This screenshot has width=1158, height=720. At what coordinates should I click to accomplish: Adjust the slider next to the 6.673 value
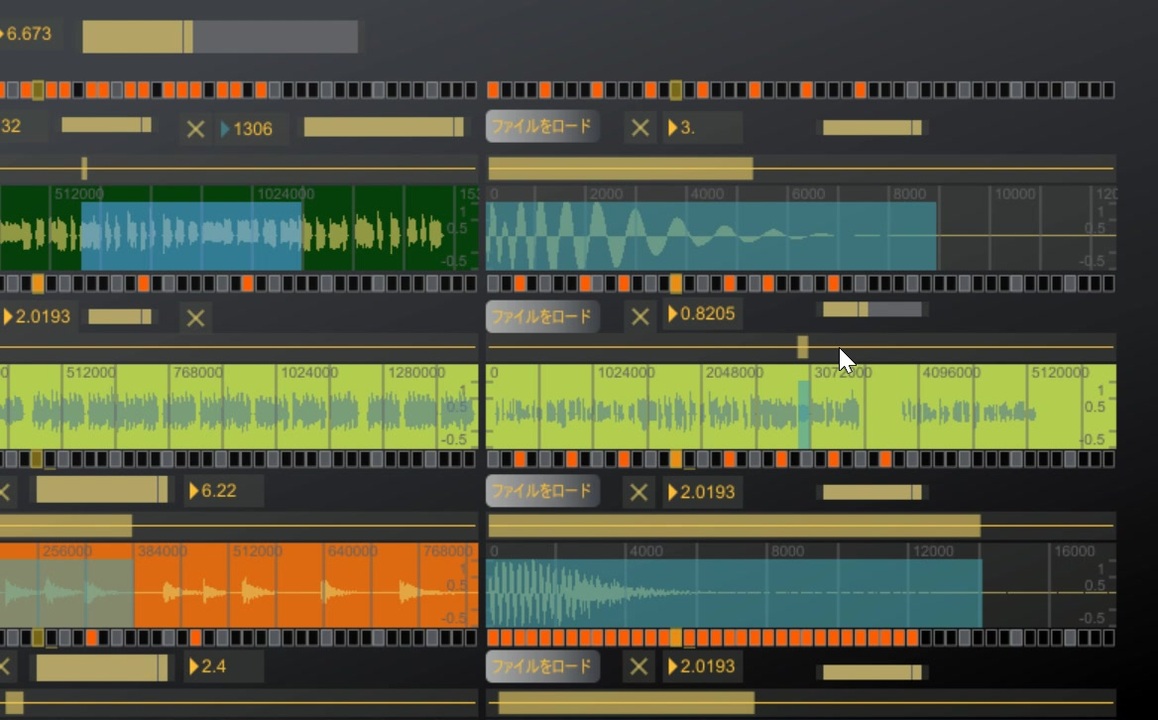(x=220, y=37)
